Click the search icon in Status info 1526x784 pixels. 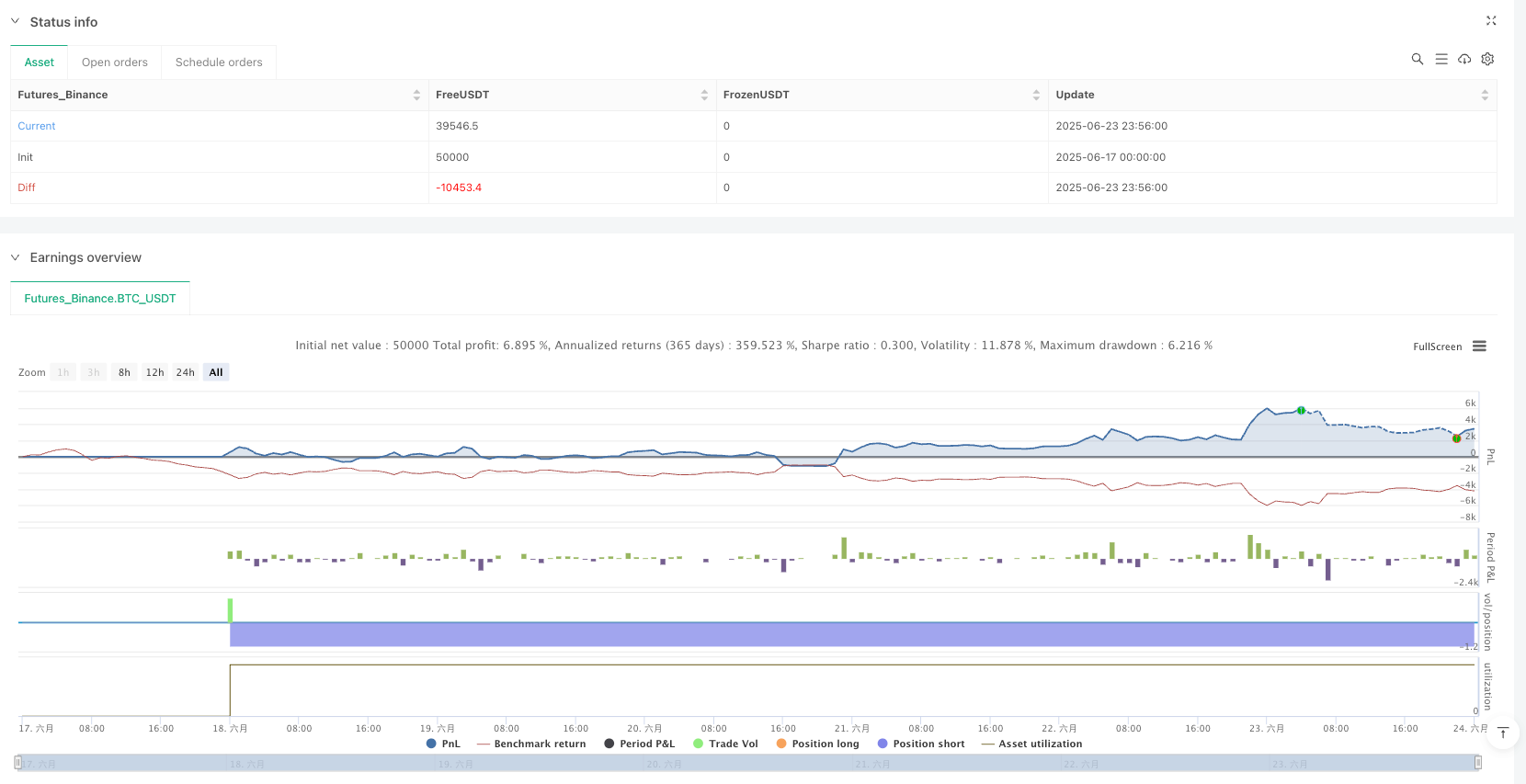point(1417,59)
